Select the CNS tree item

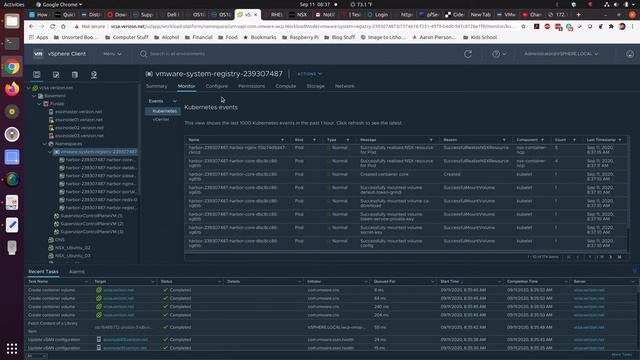click(x=60, y=240)
